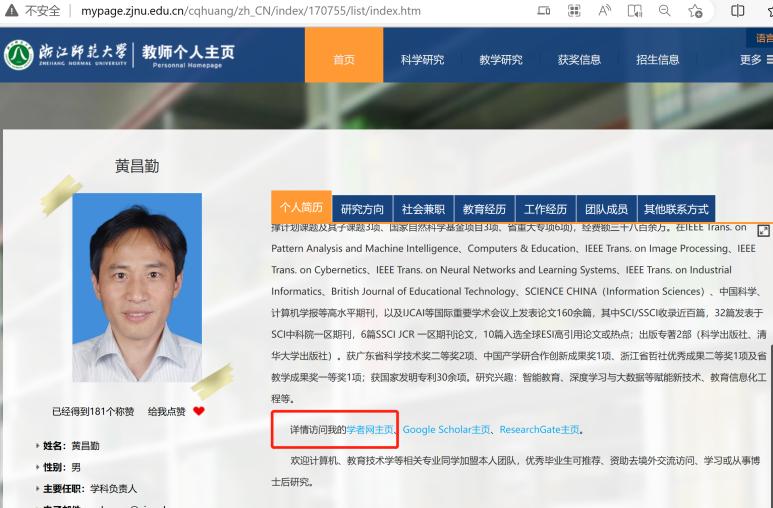This screenshot has height=508, width=773.
Task: Click the 已经得到181个称赞 count text
Action: [93, 411]
